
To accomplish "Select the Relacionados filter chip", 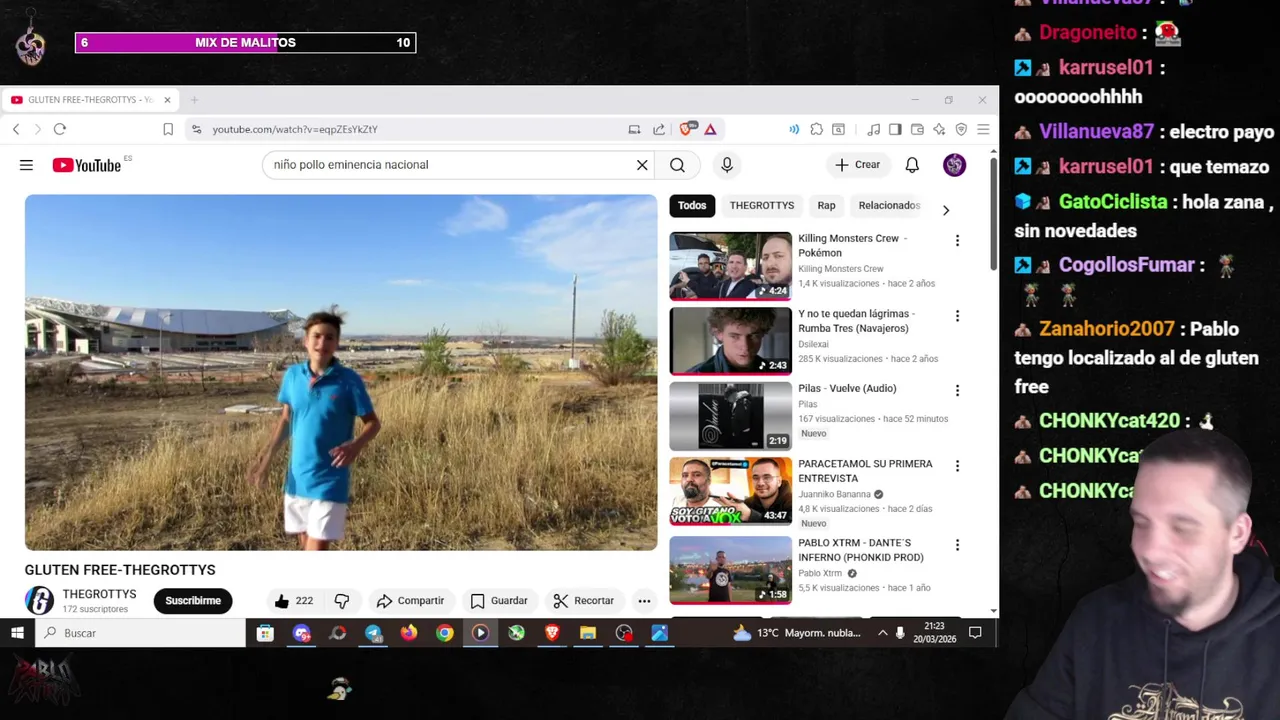I will point(889,205).
